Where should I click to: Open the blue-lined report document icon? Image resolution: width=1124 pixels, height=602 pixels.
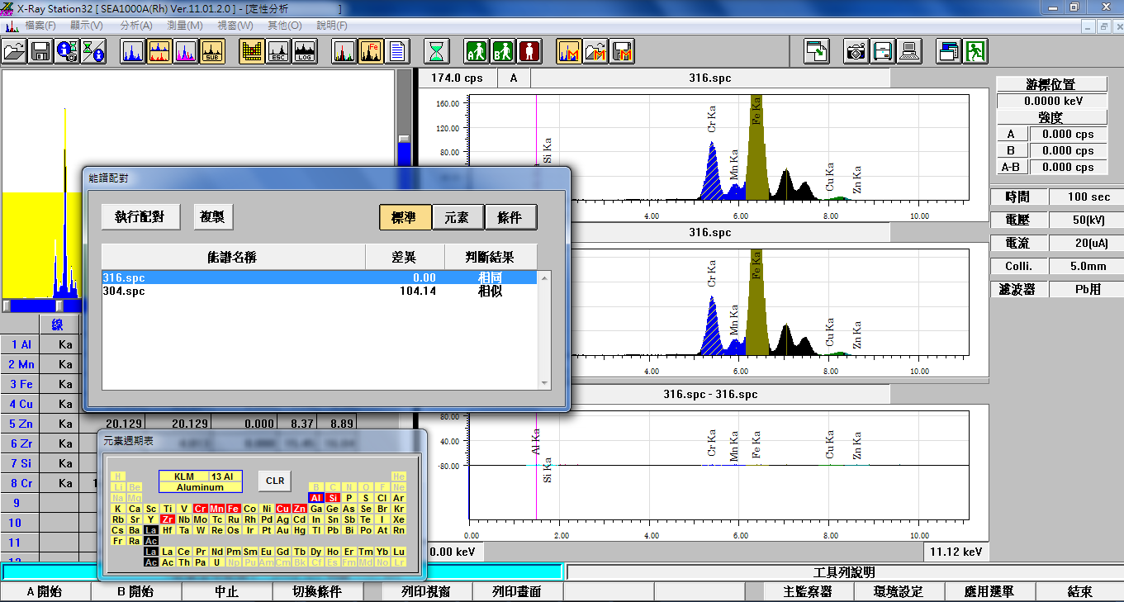tap(396, 52)
